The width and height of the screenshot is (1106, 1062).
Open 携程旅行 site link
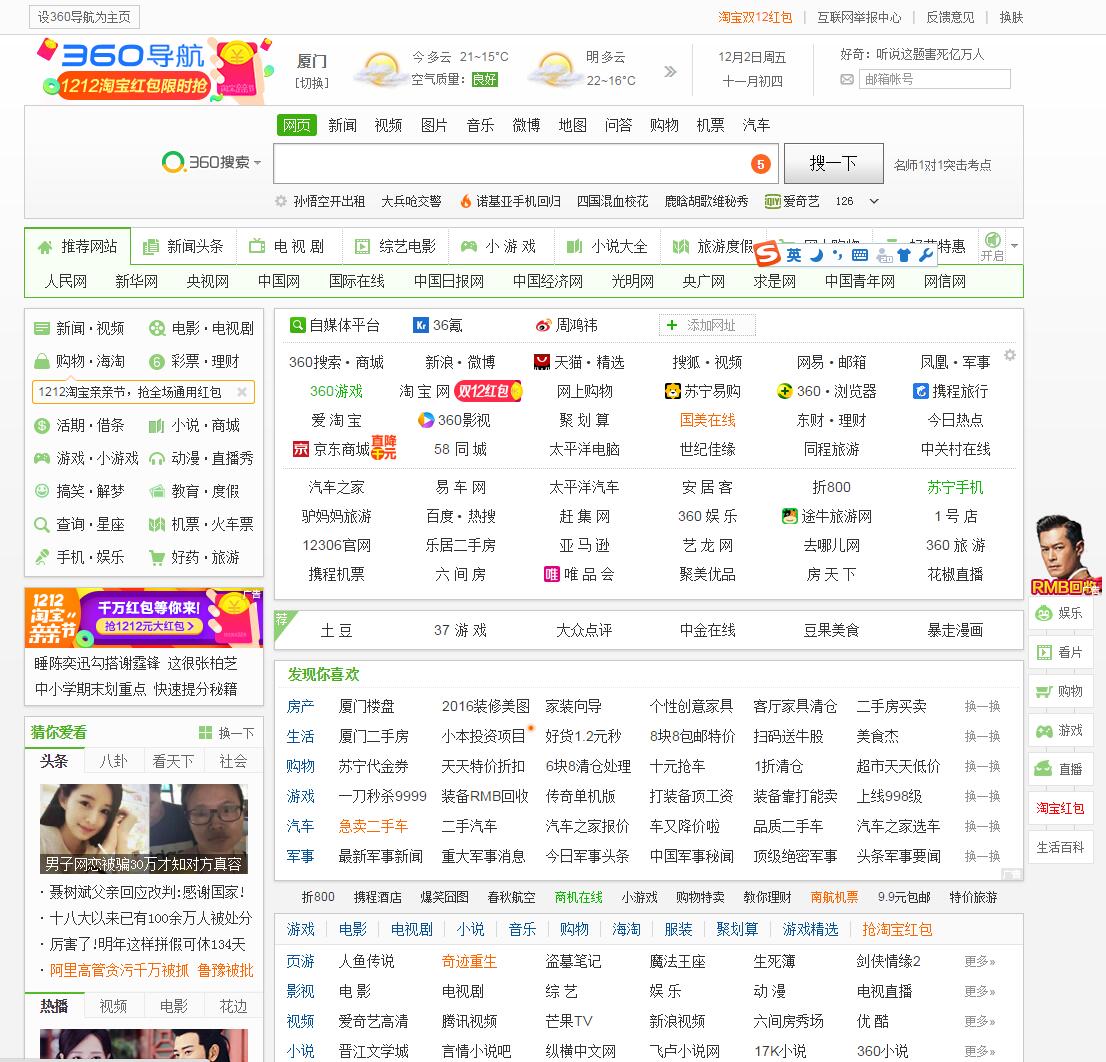click(950, 391)
